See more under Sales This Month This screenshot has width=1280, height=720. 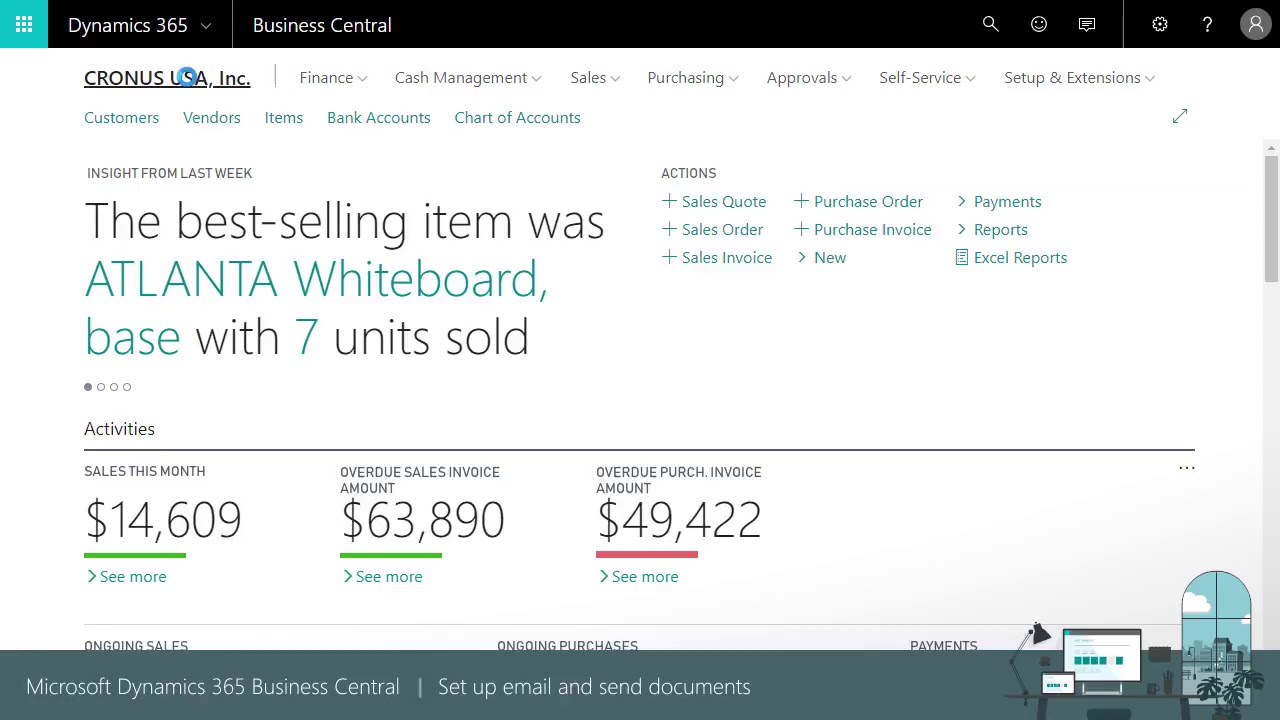tap(126, 576)
